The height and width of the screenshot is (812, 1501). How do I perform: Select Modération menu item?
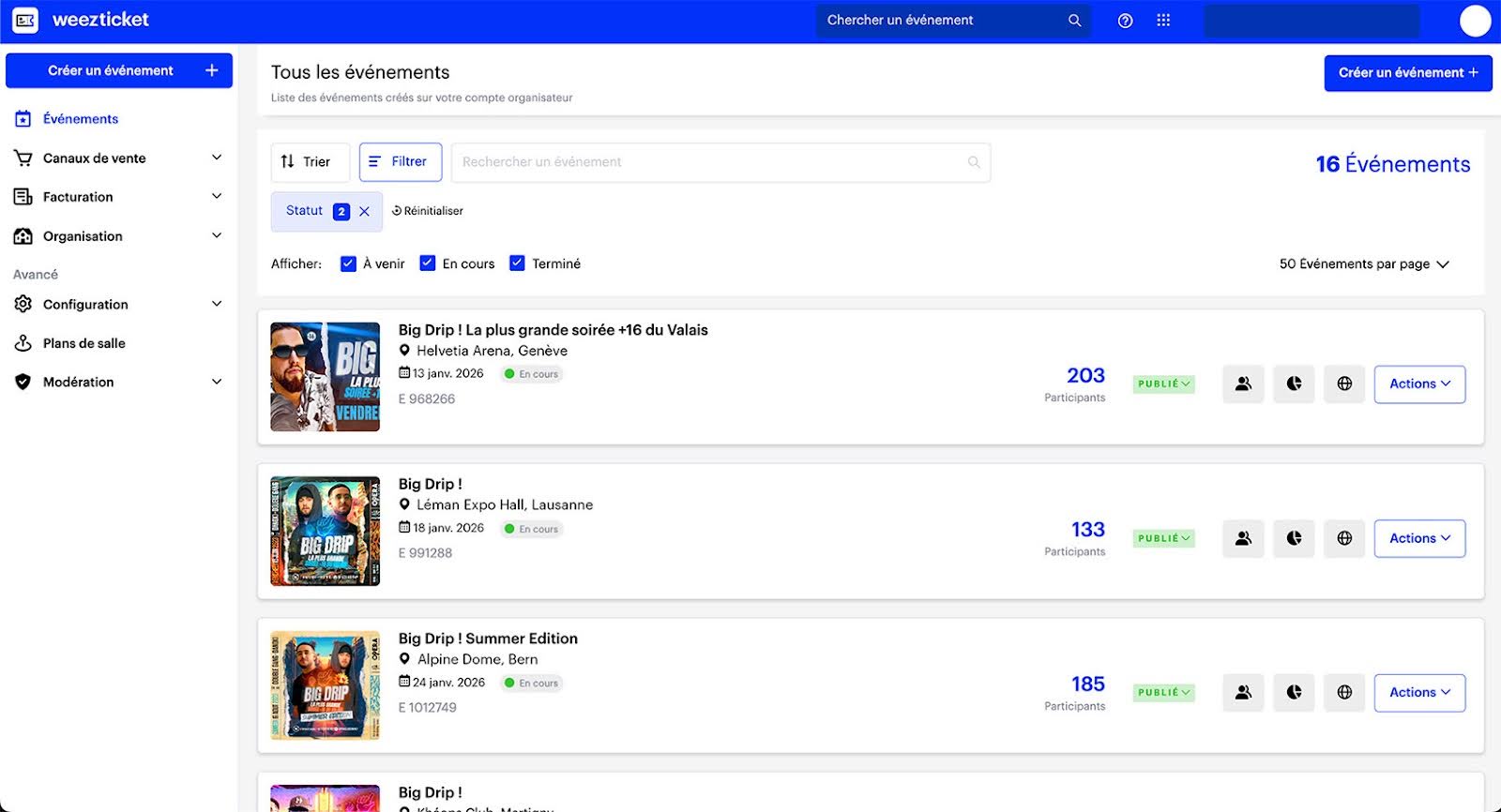coord(79,382)
